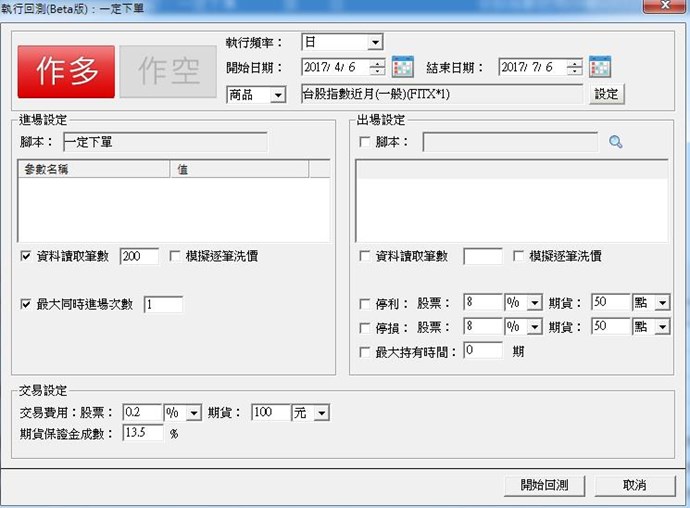
Task: Click the 期貨保證金成數 input field
Action: pyautogui.click(x=143, y=433)
